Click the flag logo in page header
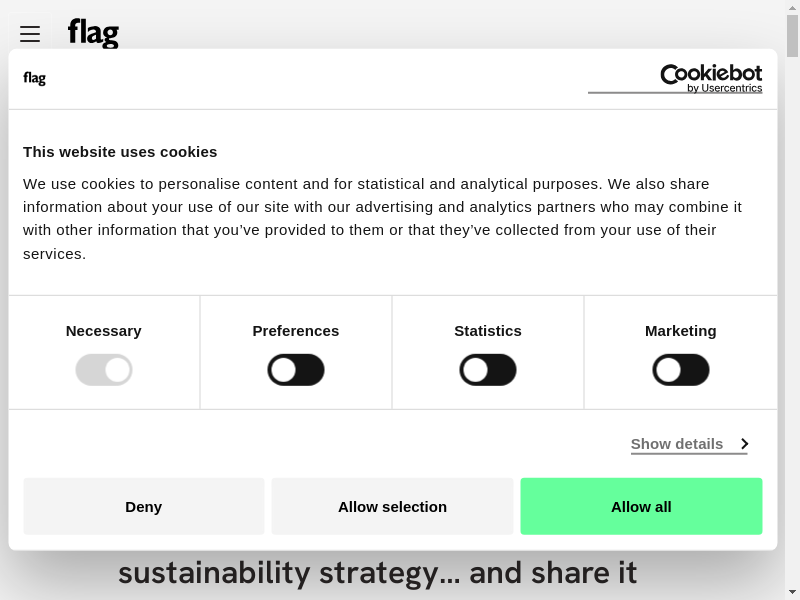Image resolution: width=800 pixels, height=600 pixels. click(93, 34)
